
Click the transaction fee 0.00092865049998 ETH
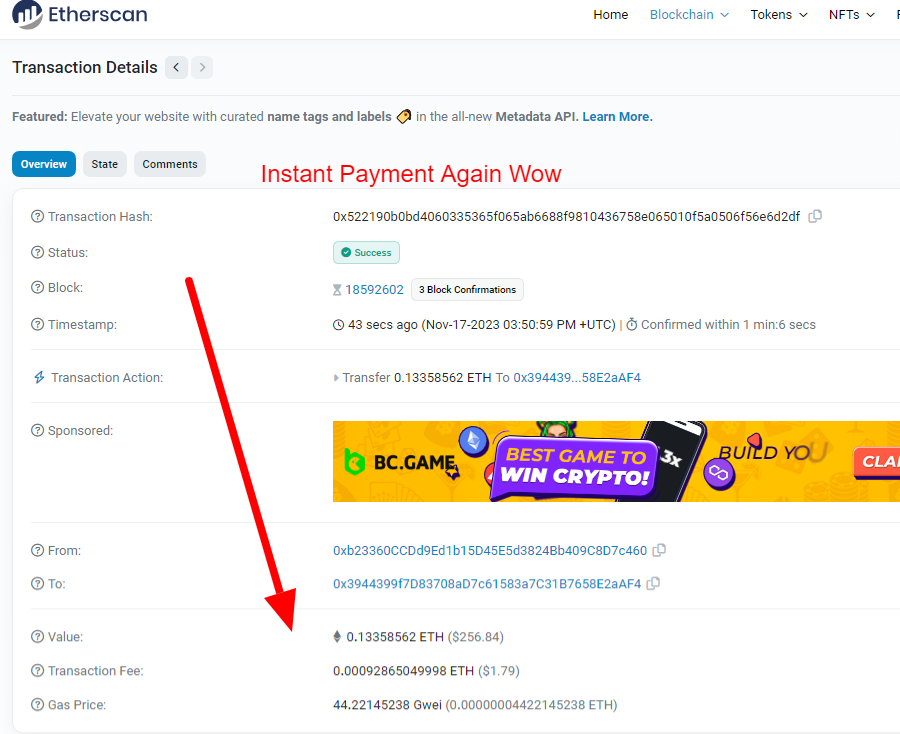[x=404, y=671]
